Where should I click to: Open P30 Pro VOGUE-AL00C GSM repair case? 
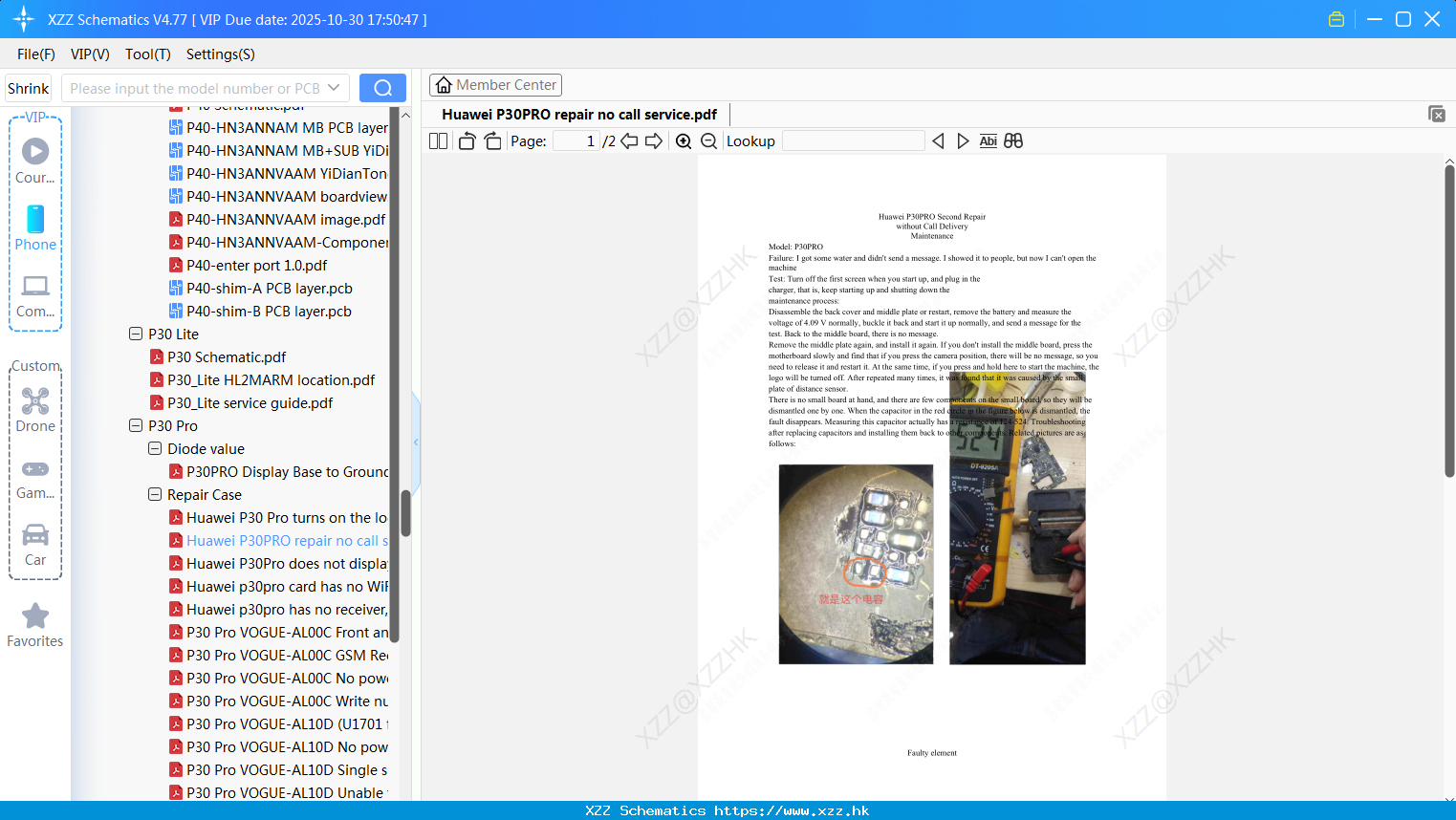click(278, 655)
